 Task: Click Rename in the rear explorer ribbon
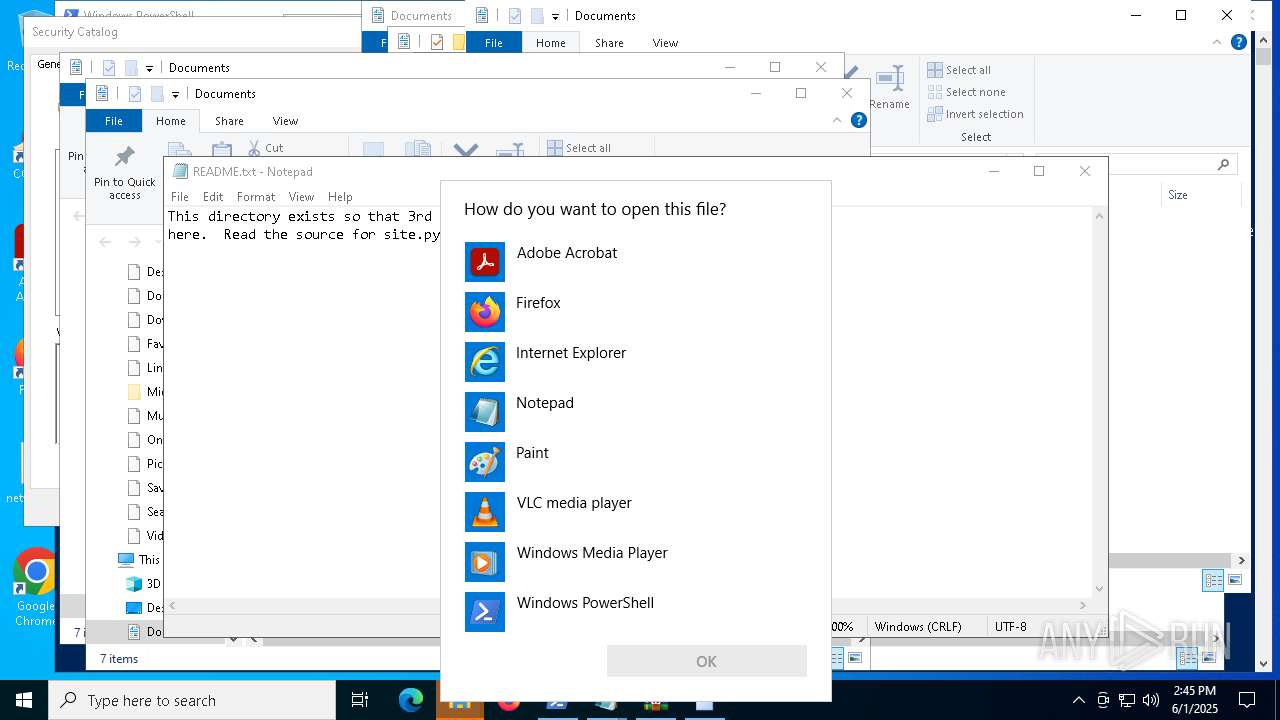point(889,88)
